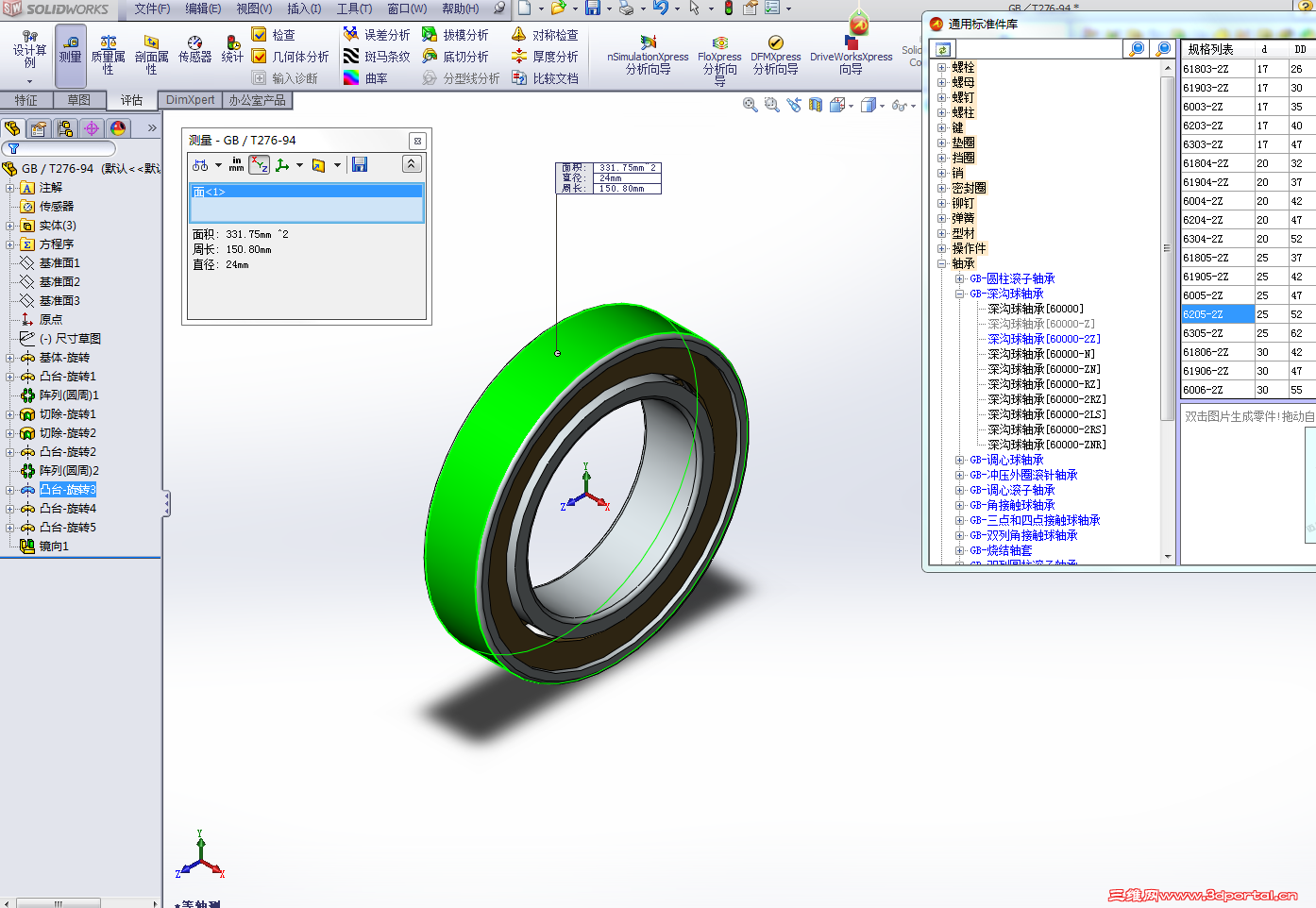Expand the 基体-旋转 feature node
The height and width of the screenshot is (908, 1316).
(x=9, y=358)
